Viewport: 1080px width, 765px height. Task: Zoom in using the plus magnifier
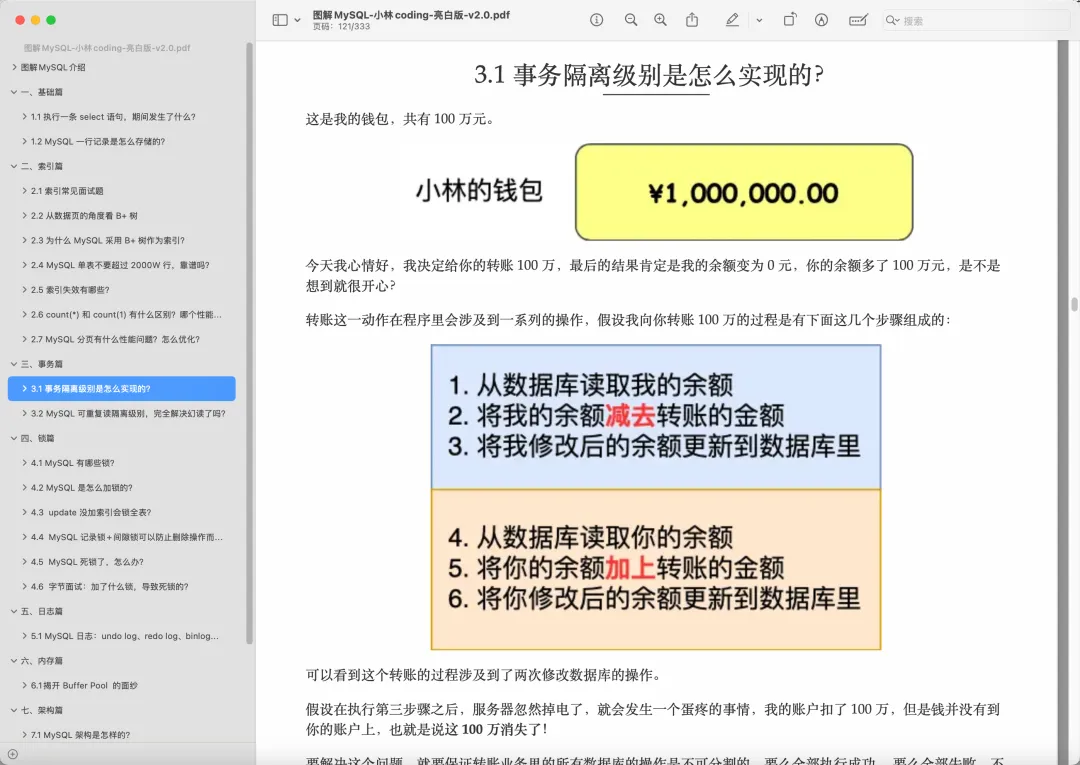click(660, 20)
